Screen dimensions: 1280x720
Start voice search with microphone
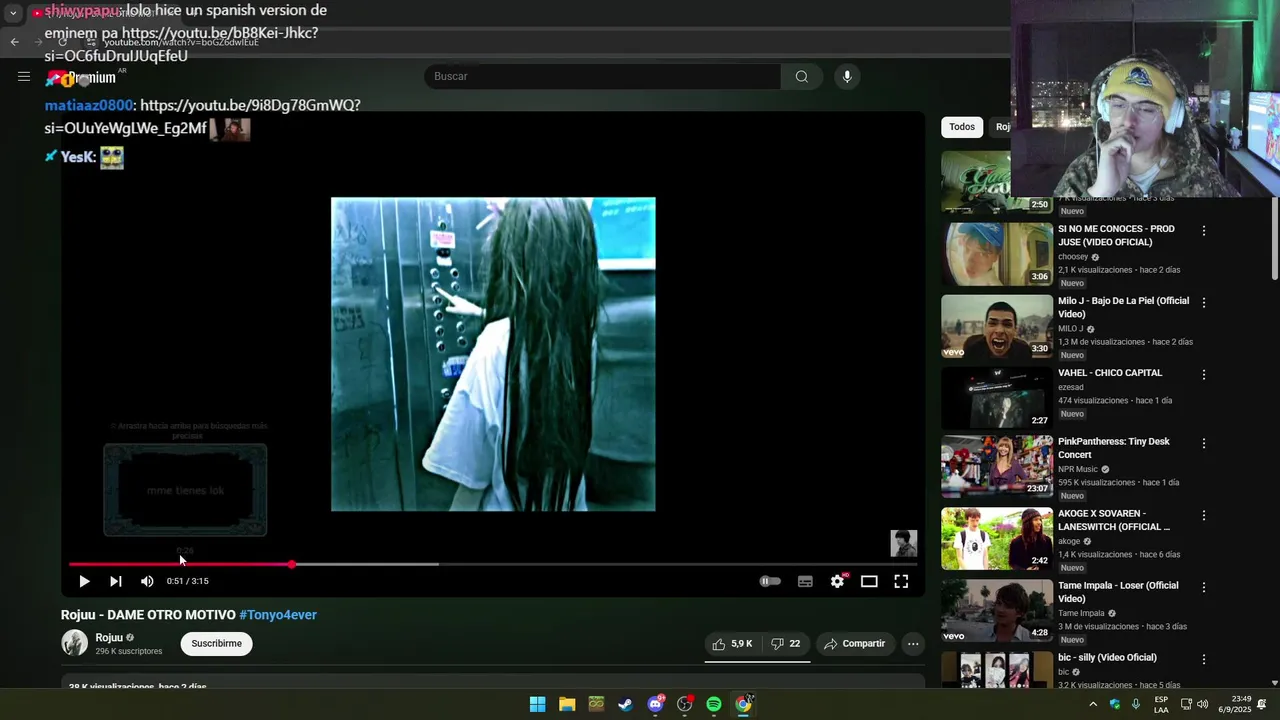pos(847,76)
